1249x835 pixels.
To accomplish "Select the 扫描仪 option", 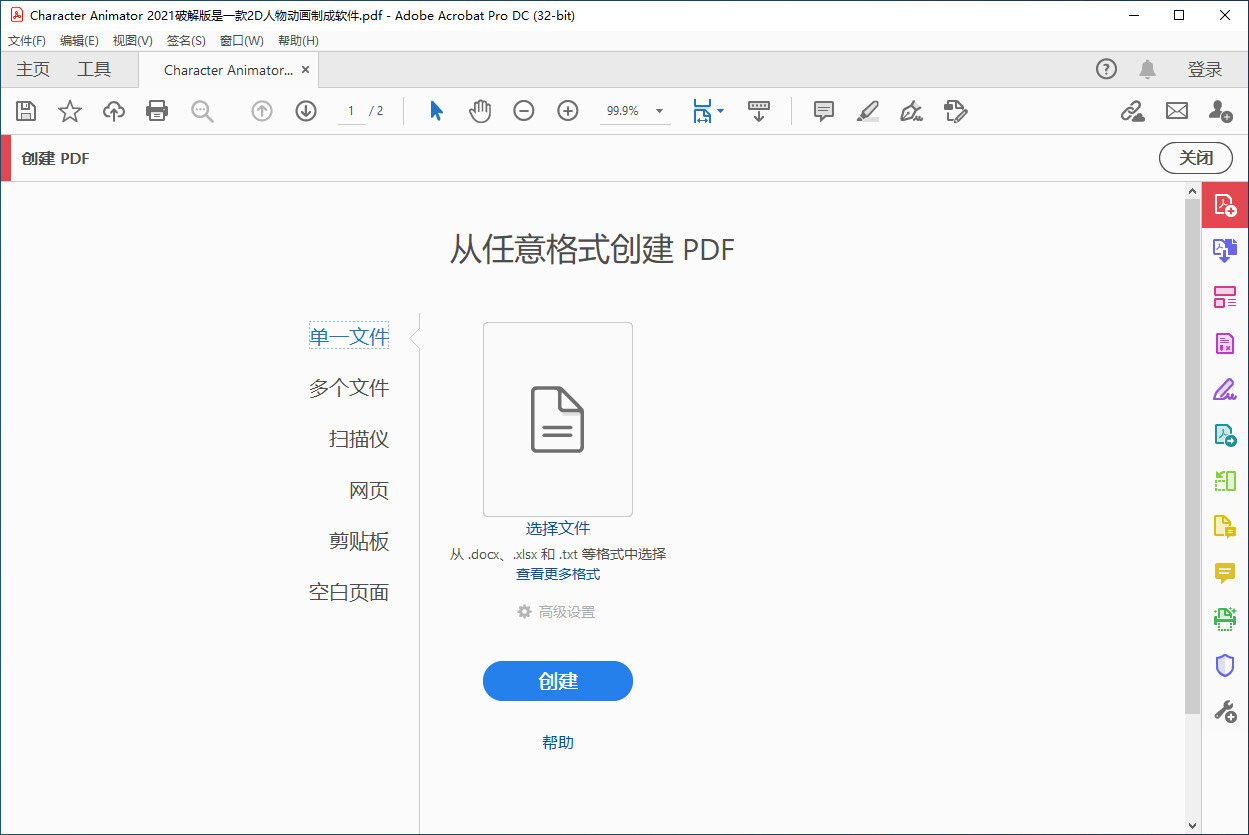I will pos(359,439).
